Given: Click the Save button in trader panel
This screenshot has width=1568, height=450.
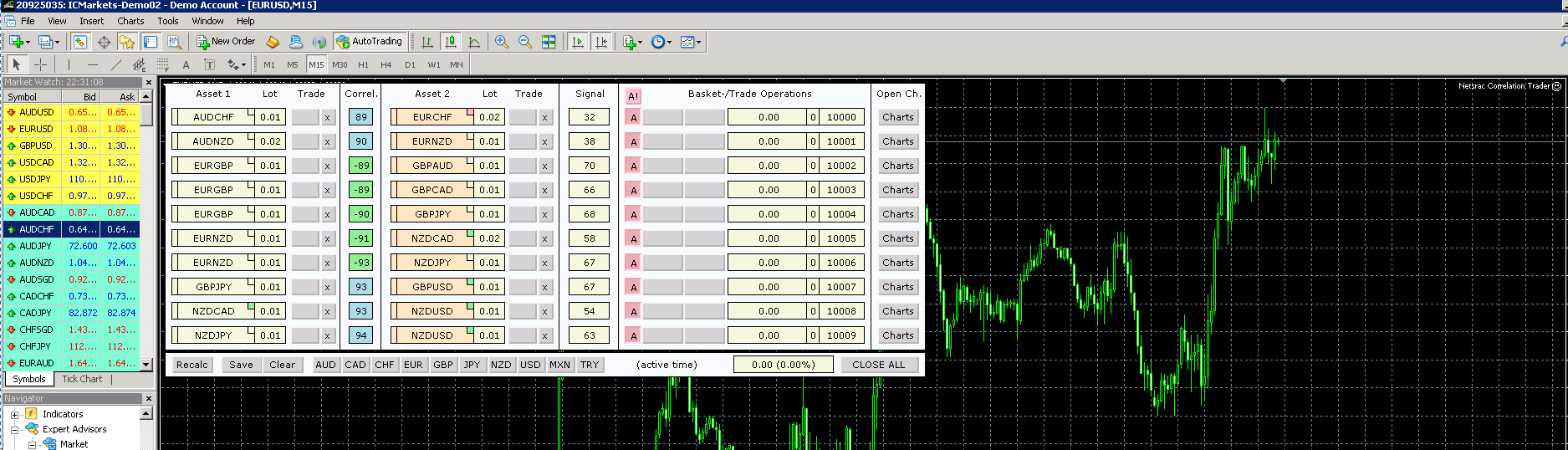Looking at the screenshot, I should pos(241,365).
